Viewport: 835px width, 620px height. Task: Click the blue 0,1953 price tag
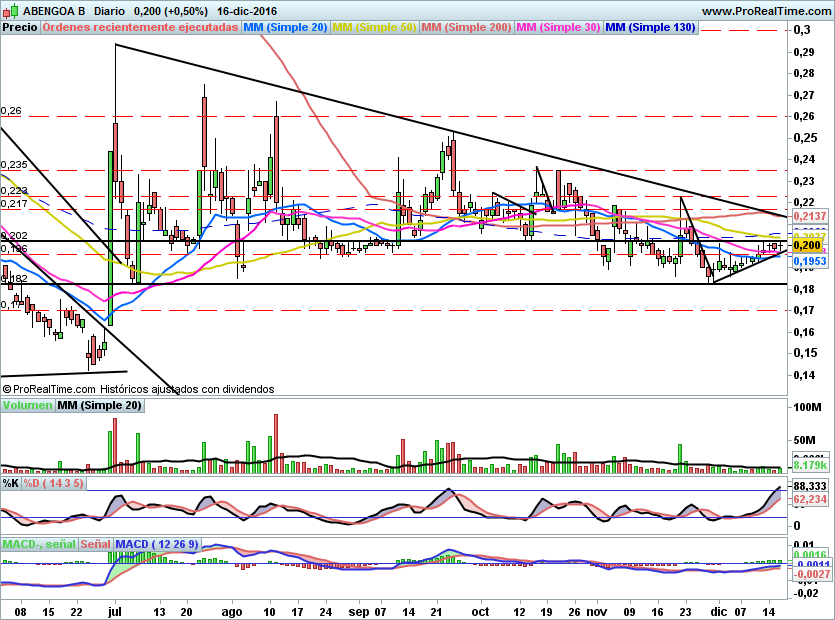[x=809, y=261]
